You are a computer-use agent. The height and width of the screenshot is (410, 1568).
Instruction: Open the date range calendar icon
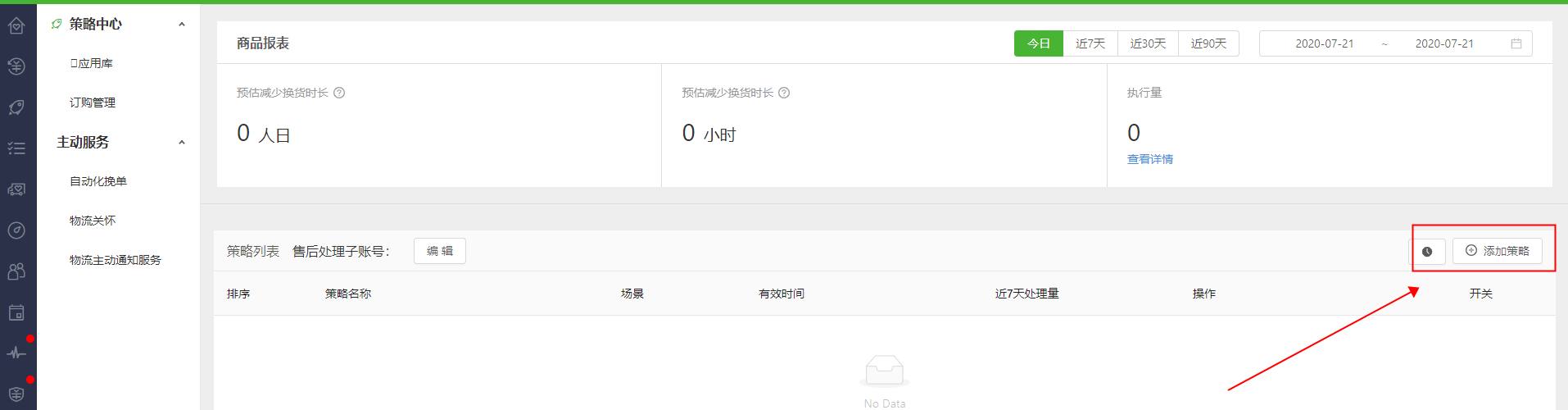pyautogui.click(x=1516, y=43)
